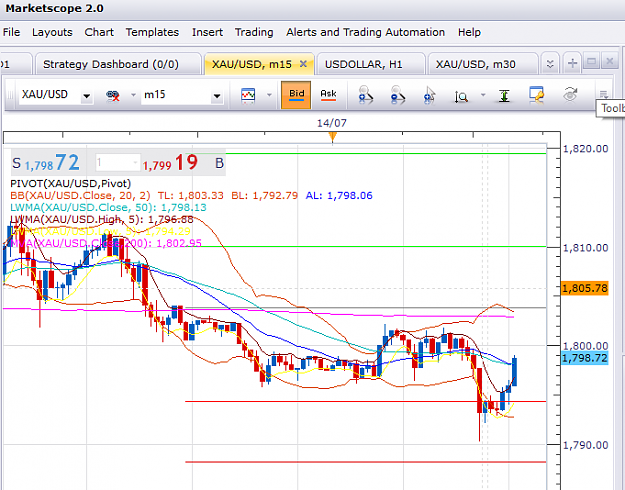This screenshot has width=625, height=490.
Task: Select the cursor zoom tool
Action: pyautogui.click(x=429, y=95)
